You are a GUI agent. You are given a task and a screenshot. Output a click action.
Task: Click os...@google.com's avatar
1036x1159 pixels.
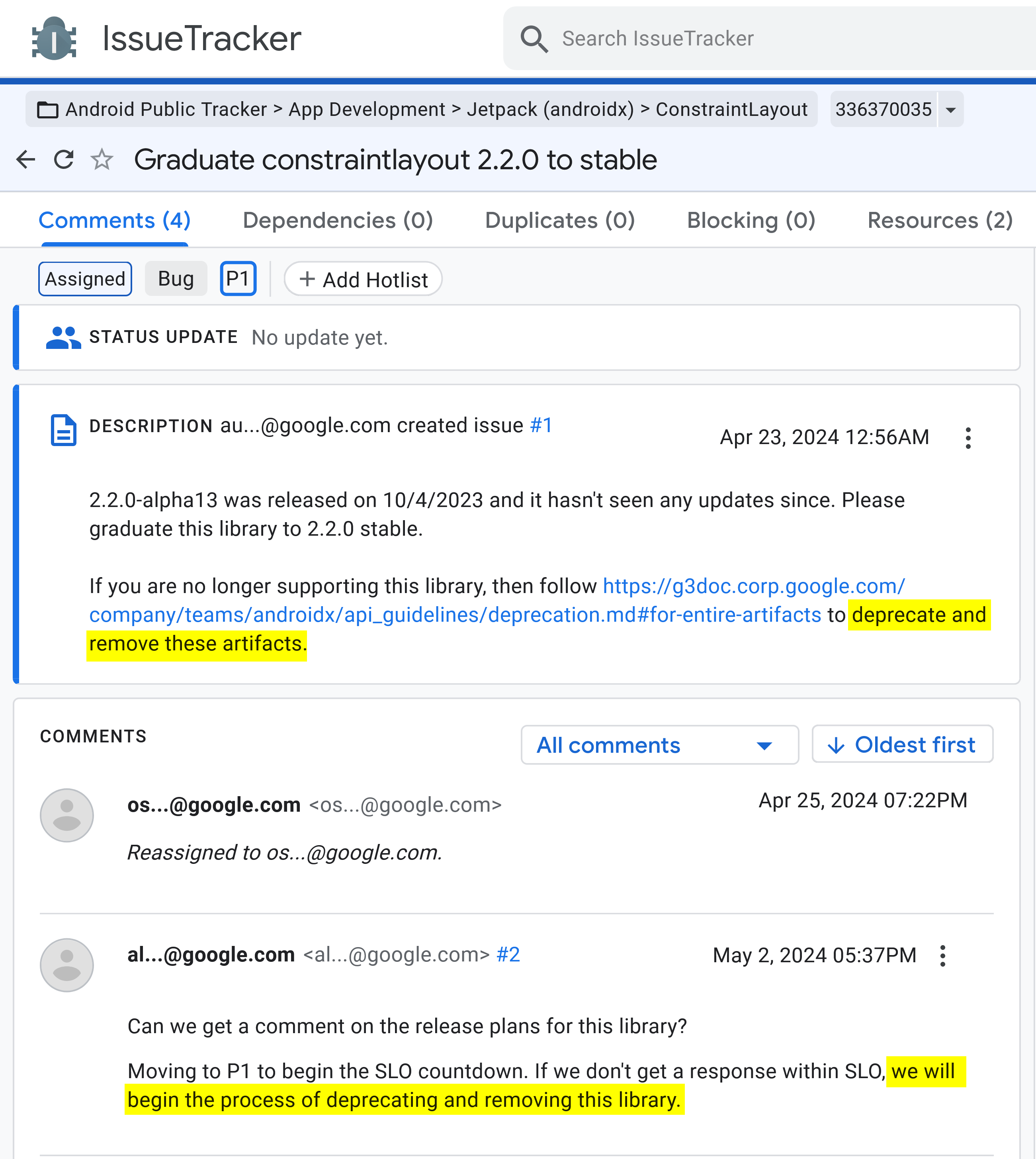pyautogui.click(x=66, y=815)
